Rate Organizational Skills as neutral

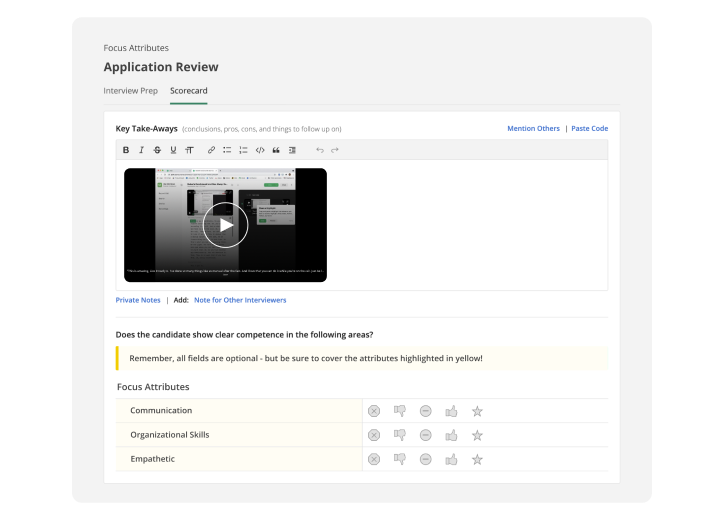(x=426, y=435)
